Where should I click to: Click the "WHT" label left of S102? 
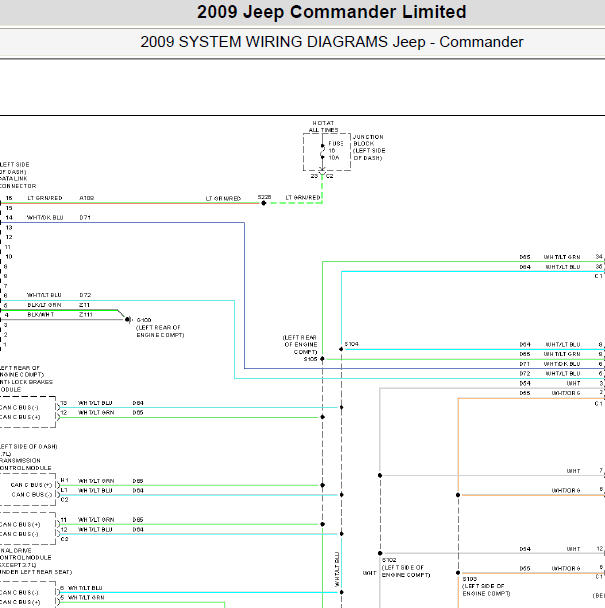click(x=369, y=573)
